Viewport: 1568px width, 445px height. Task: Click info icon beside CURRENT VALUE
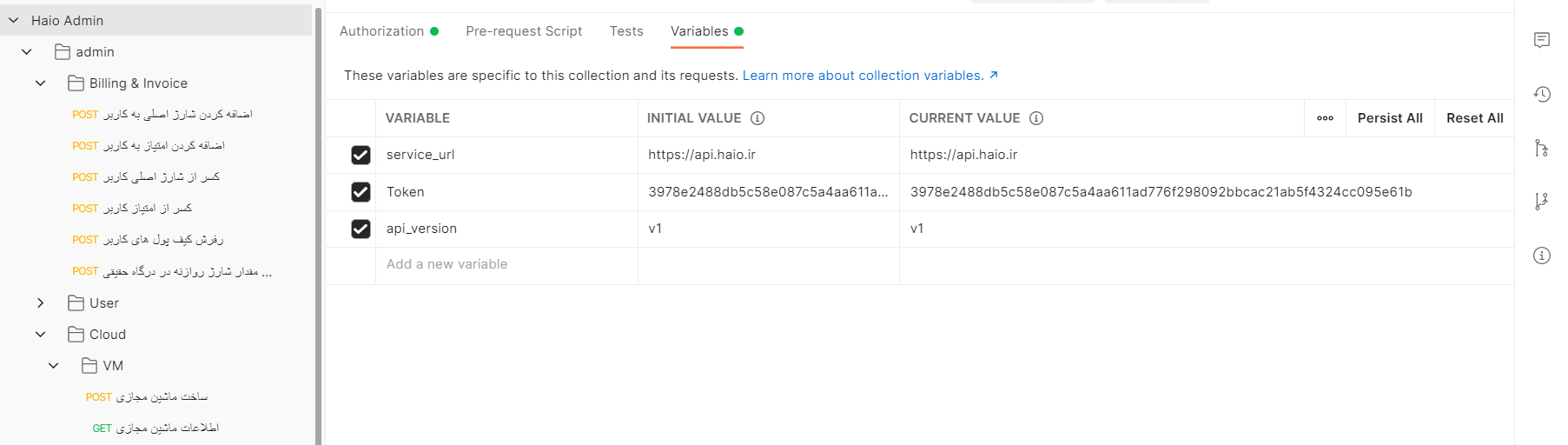pyautogui.click(x=1036, y=118)
